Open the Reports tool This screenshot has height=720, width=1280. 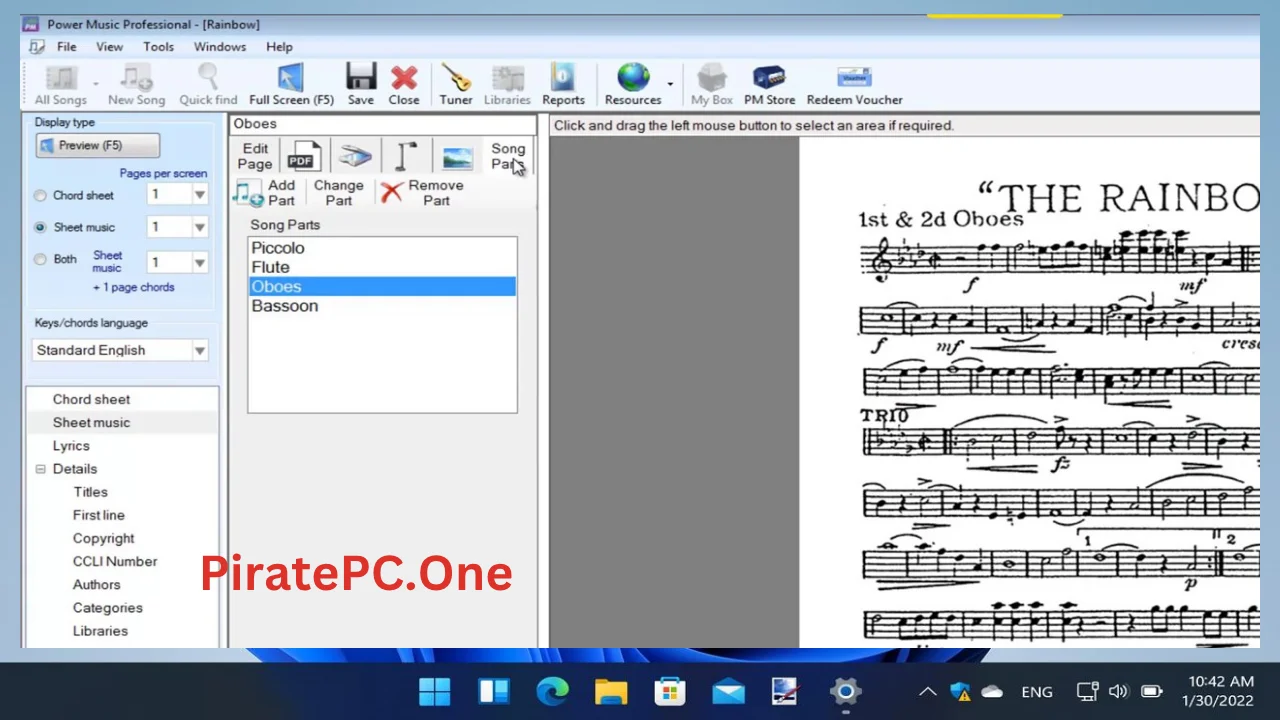tap(563, 85)
